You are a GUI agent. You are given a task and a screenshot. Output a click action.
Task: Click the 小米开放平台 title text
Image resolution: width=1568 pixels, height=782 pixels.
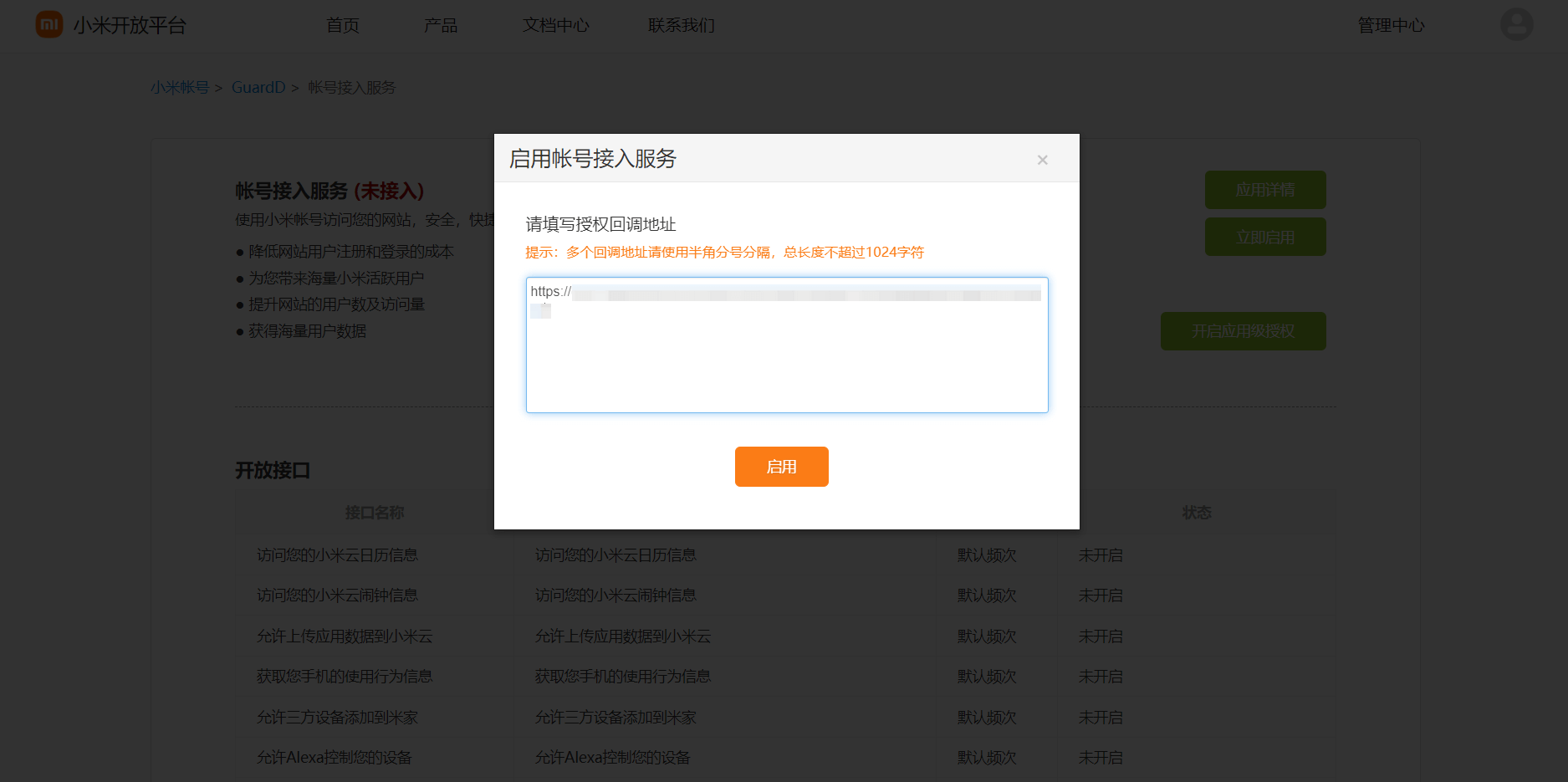tap(130, 25)
